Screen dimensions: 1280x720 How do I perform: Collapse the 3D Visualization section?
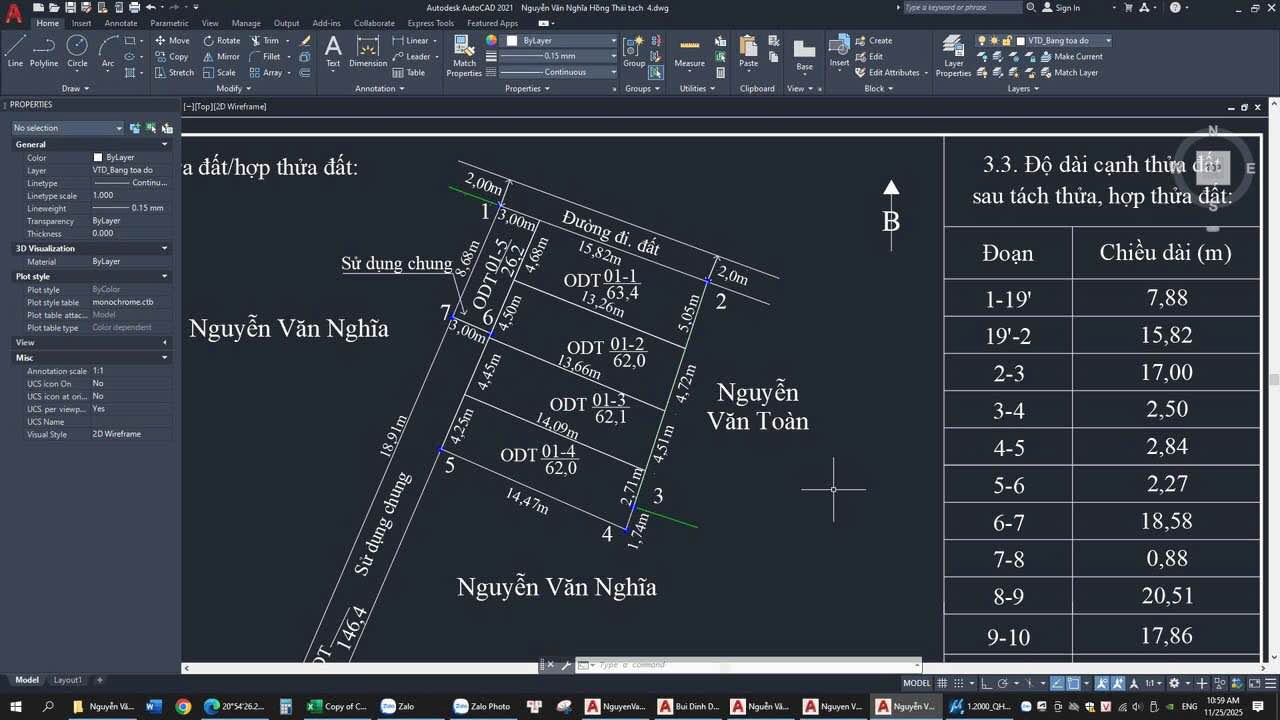point(166,247)
